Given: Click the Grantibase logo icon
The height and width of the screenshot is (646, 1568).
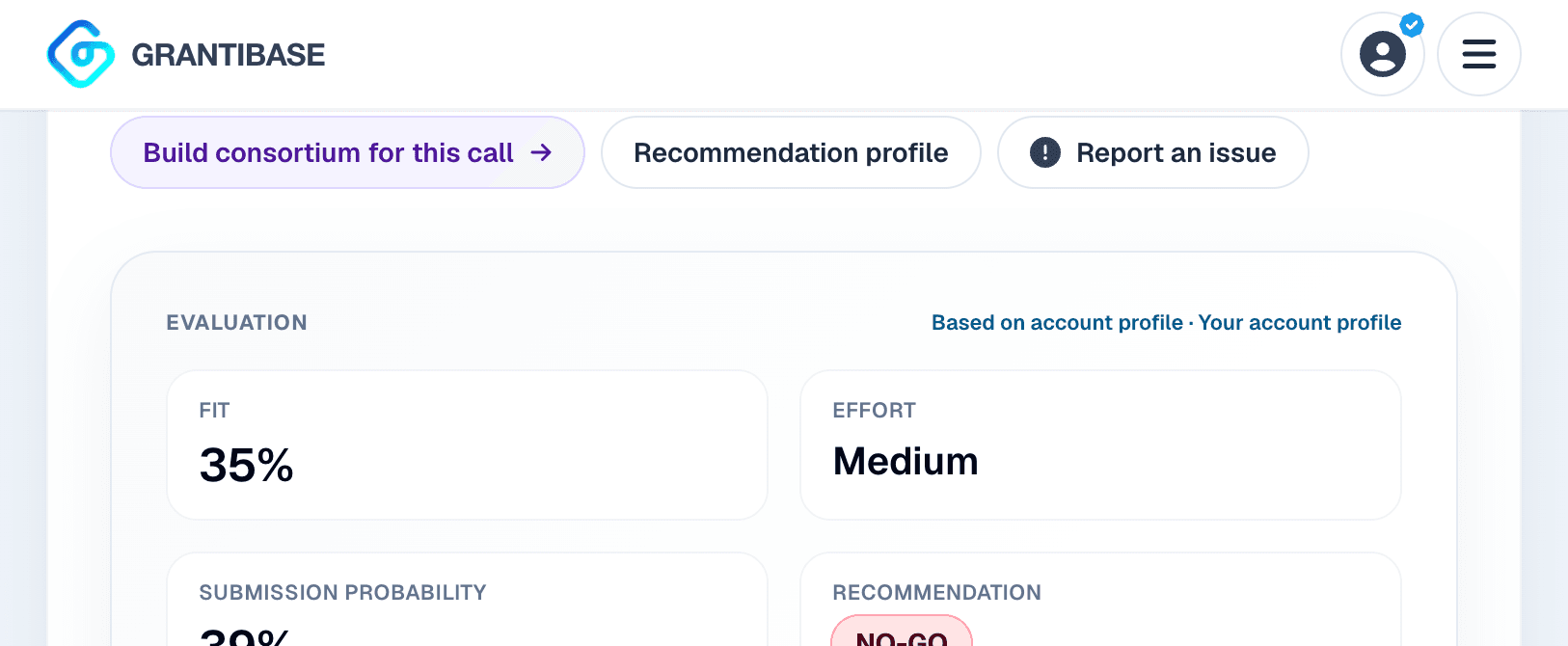Looking at the screenshot, I should 81,54.
